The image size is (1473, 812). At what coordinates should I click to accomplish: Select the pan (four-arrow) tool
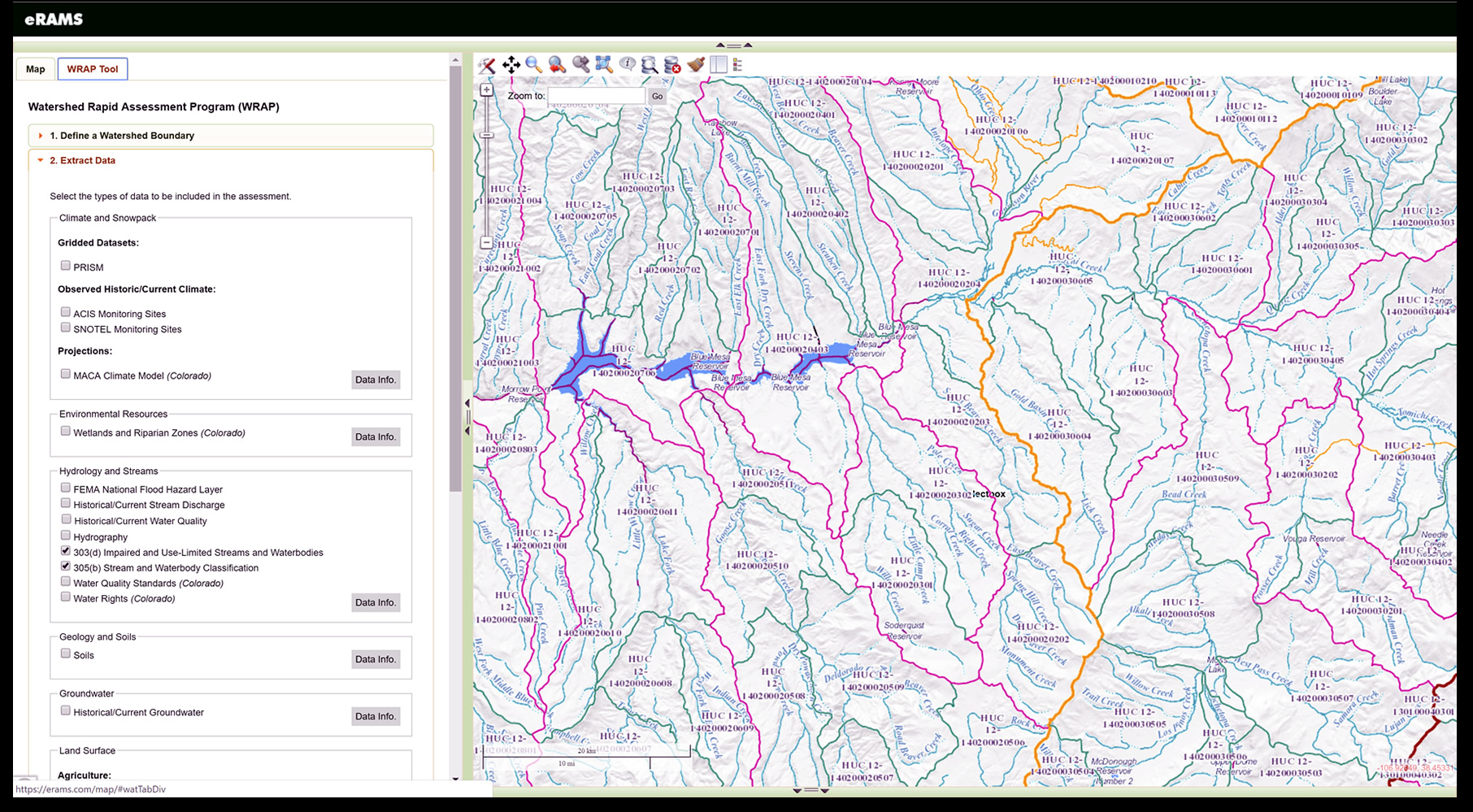511,65
